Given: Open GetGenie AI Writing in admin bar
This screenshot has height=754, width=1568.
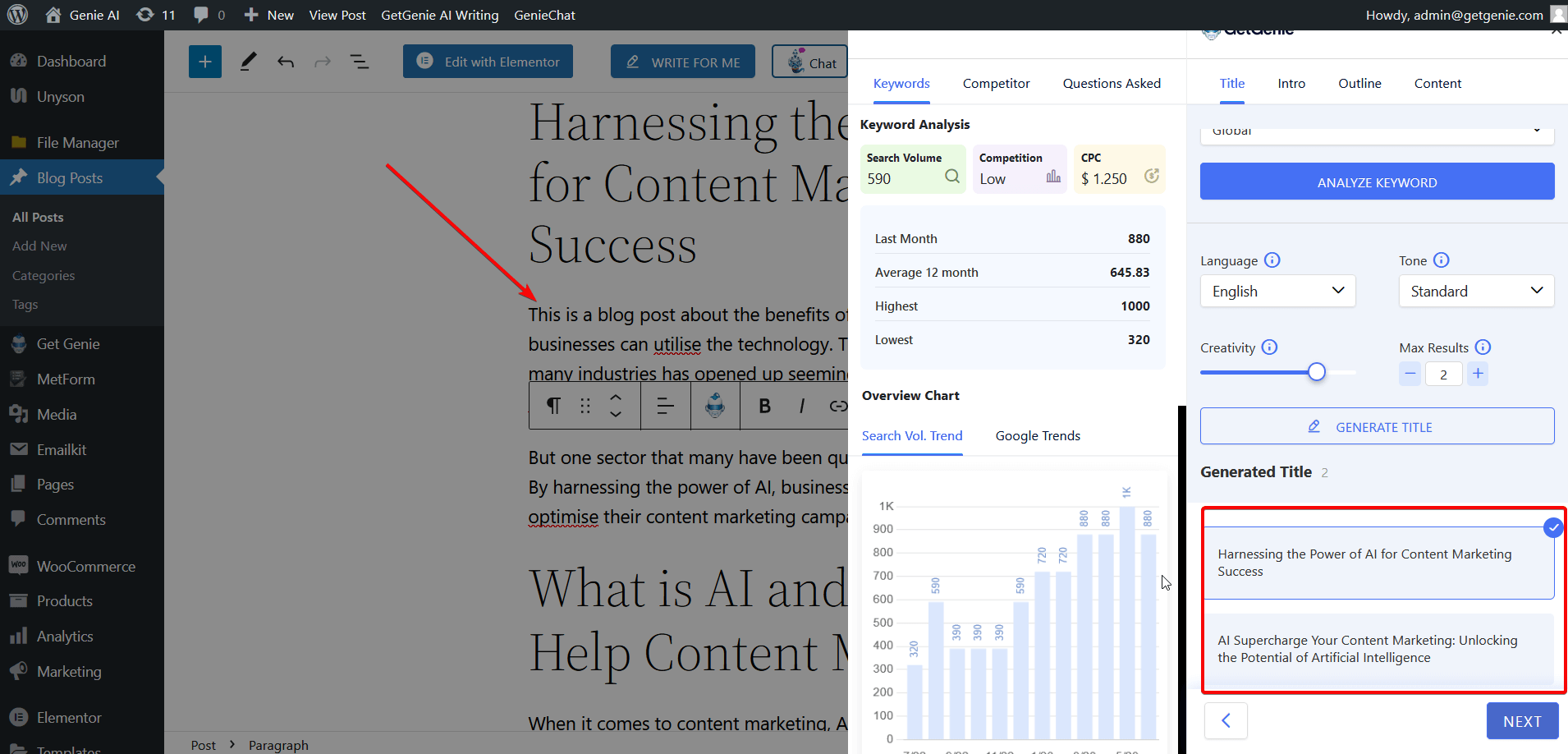Looking at the screenshot, I should [x=440, y=15].
